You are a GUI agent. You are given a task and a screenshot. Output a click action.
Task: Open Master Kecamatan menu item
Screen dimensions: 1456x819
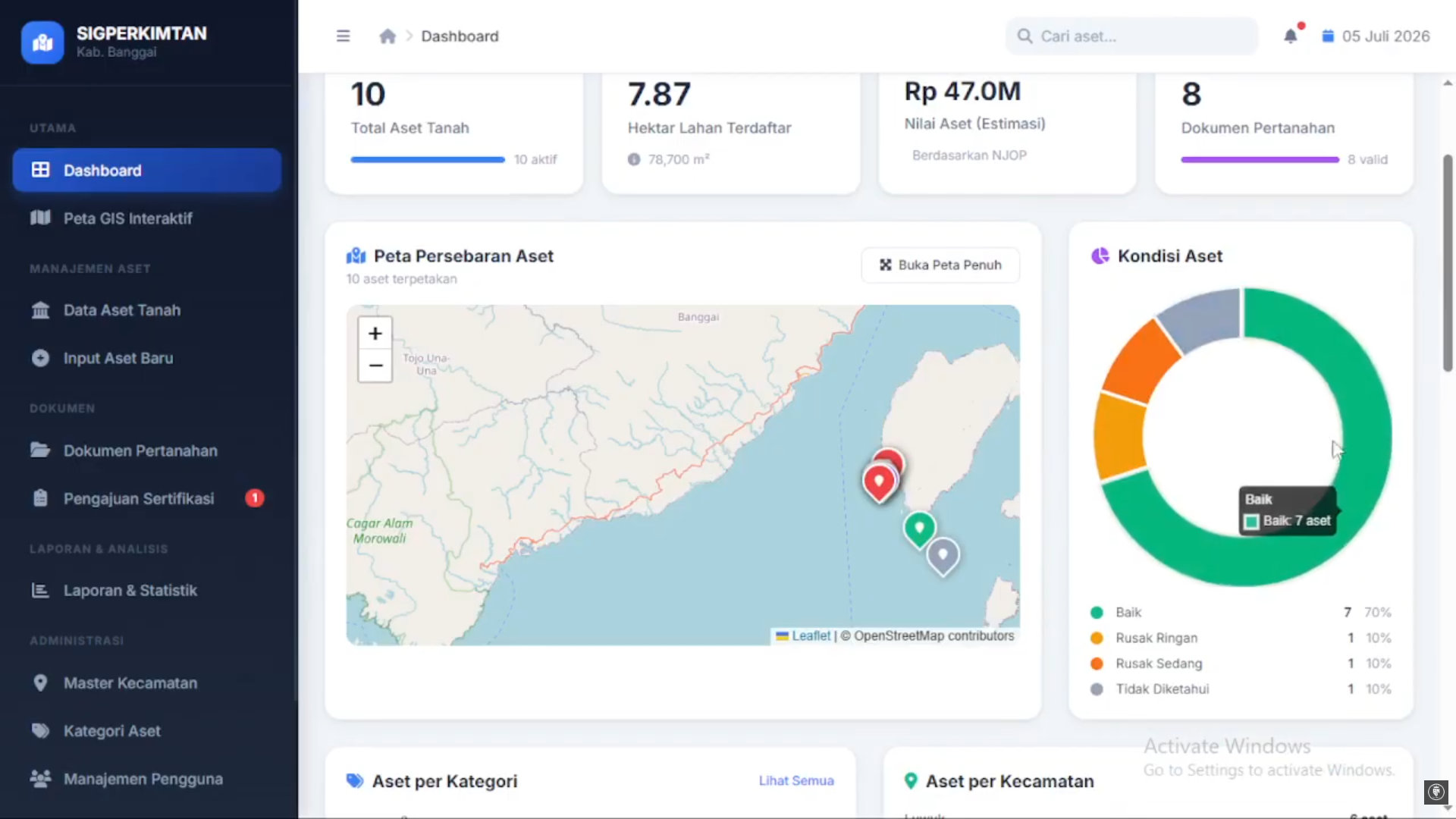147,682
